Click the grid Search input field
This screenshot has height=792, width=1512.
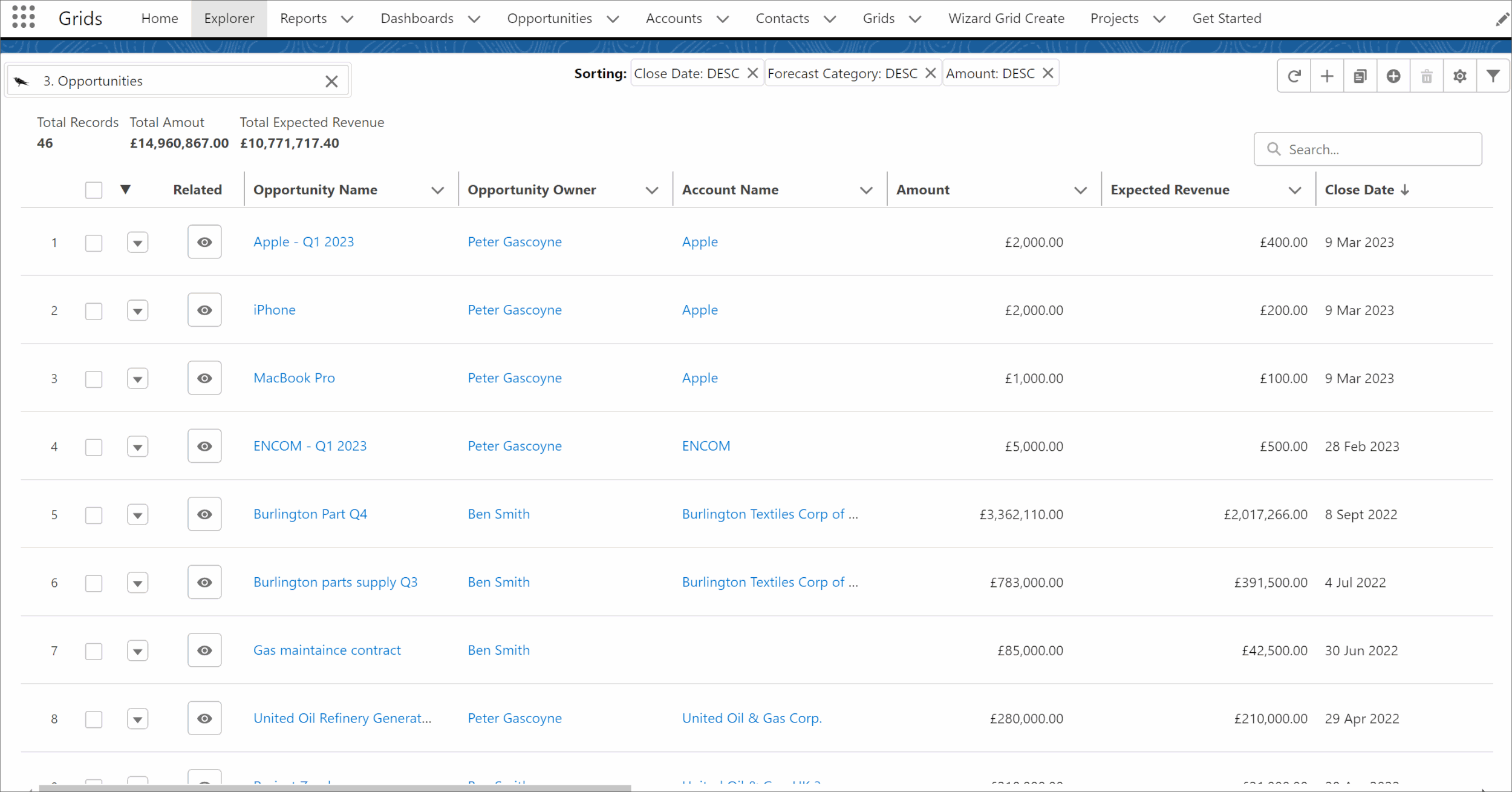pyautogui.click(x=1368, y=149)
